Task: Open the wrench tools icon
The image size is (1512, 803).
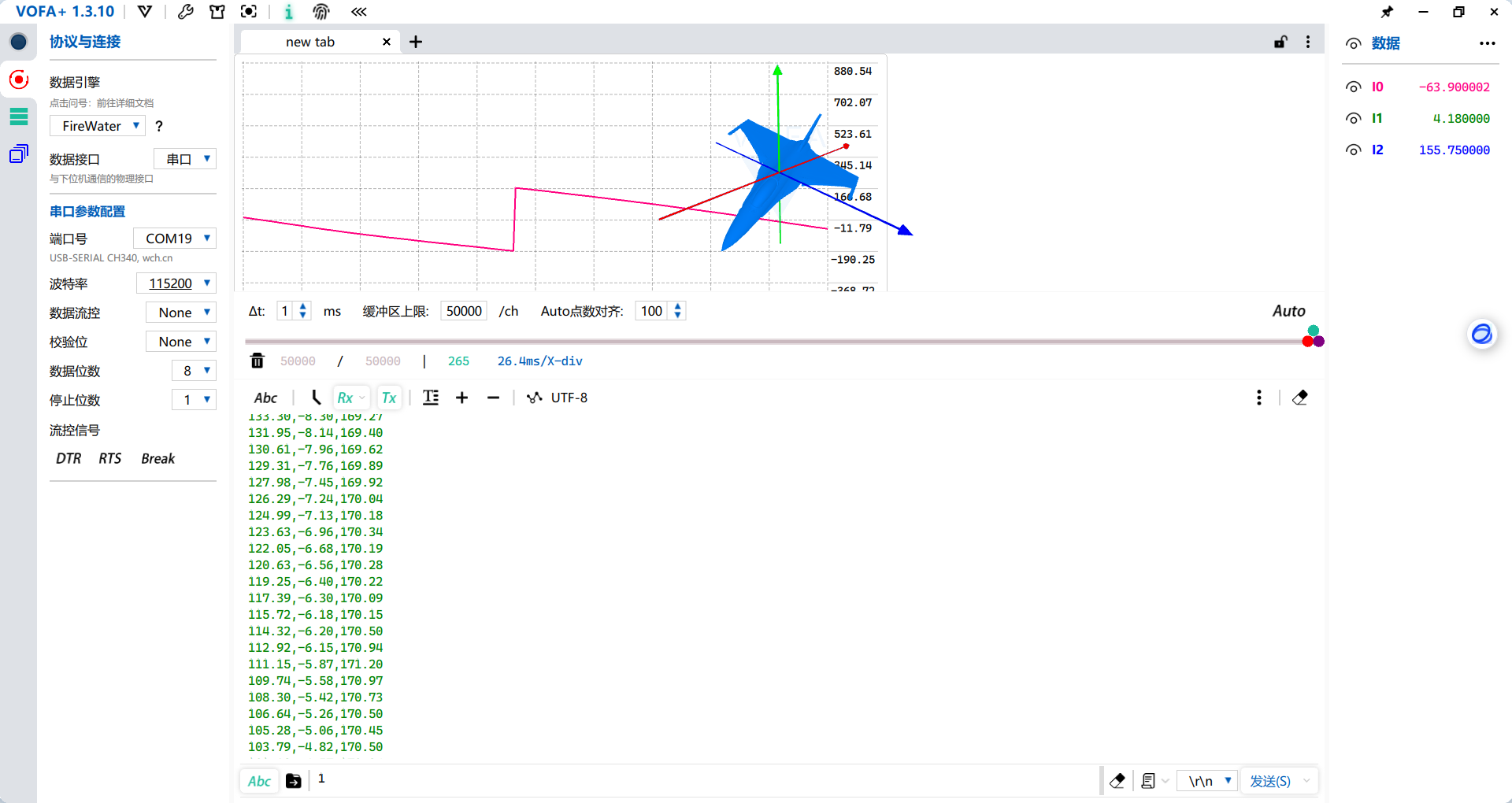Action: click(186, 12)
